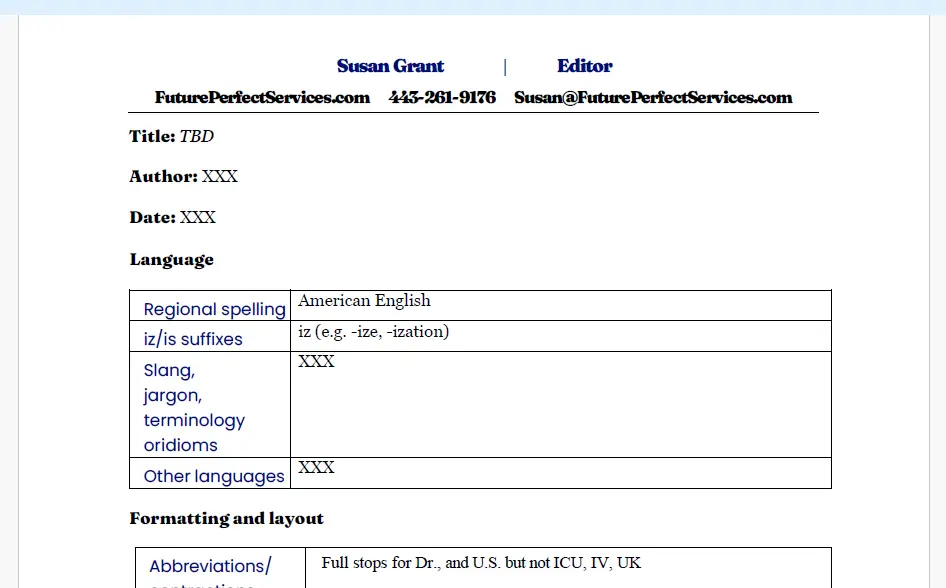Click the phone number 443-261-9176
The width and height of the screenshot is (946, 588).
(x=442, y=98)
